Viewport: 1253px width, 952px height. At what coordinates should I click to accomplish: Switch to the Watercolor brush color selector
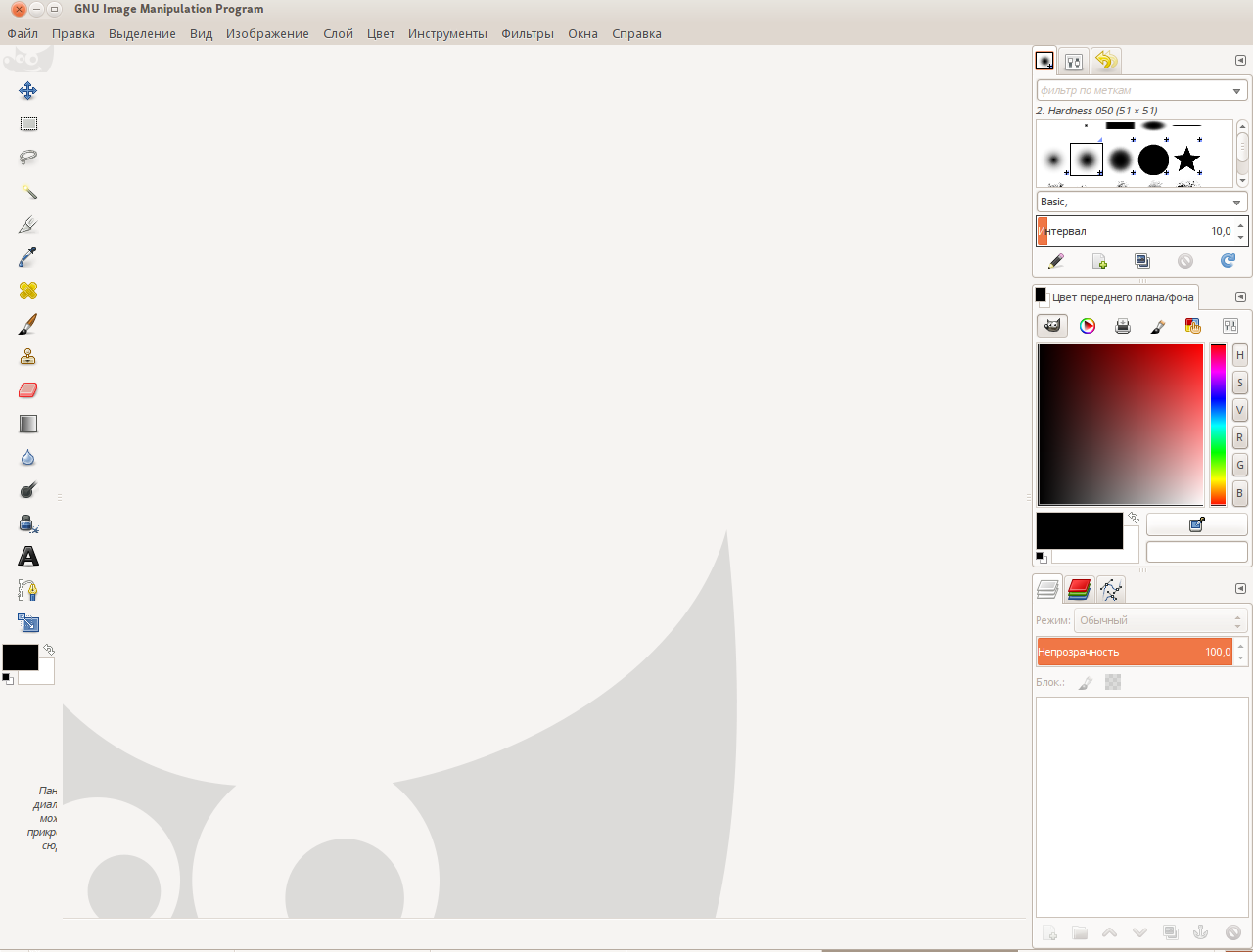(x=1157, y=326)
